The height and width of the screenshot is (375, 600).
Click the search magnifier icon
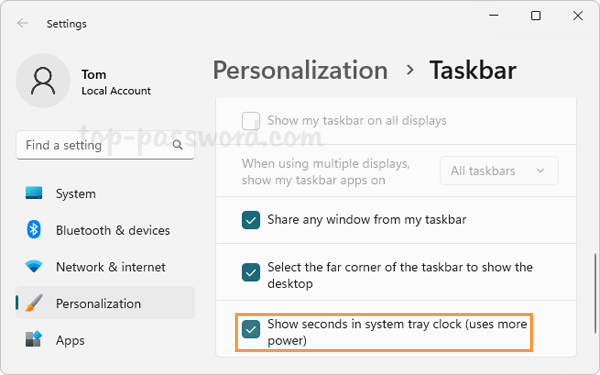[x=178, y=145]
